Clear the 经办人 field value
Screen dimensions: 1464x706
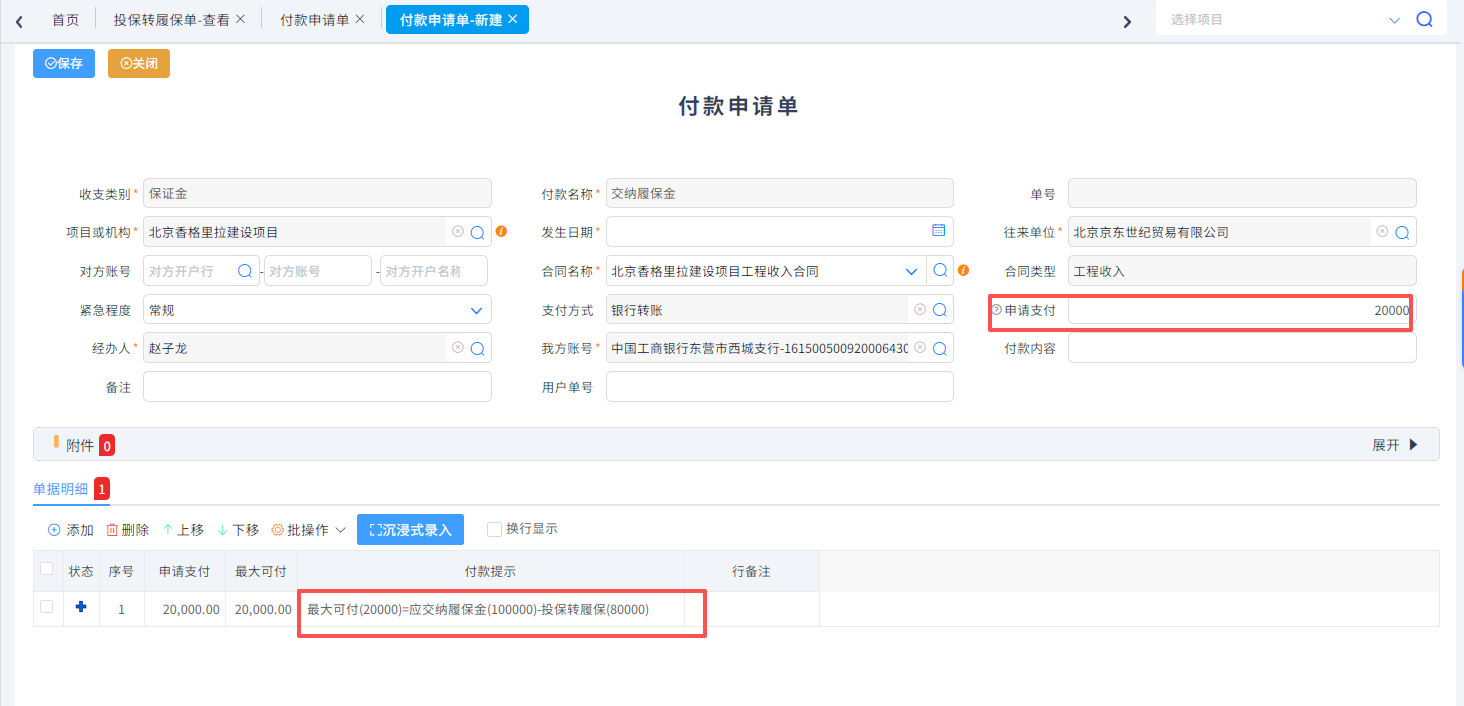(458, 347)
